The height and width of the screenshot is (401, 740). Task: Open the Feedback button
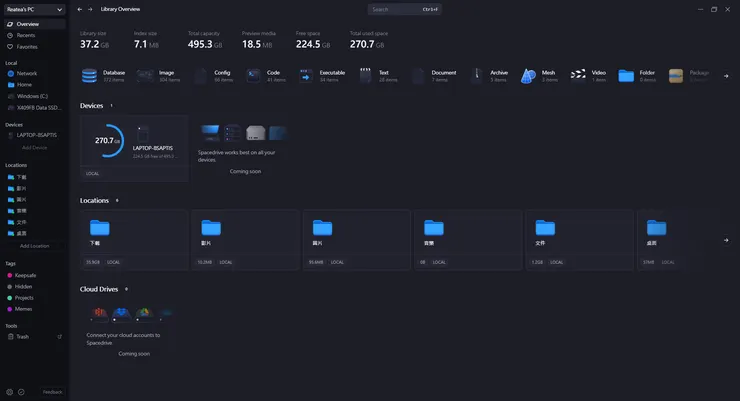(52, 392)
